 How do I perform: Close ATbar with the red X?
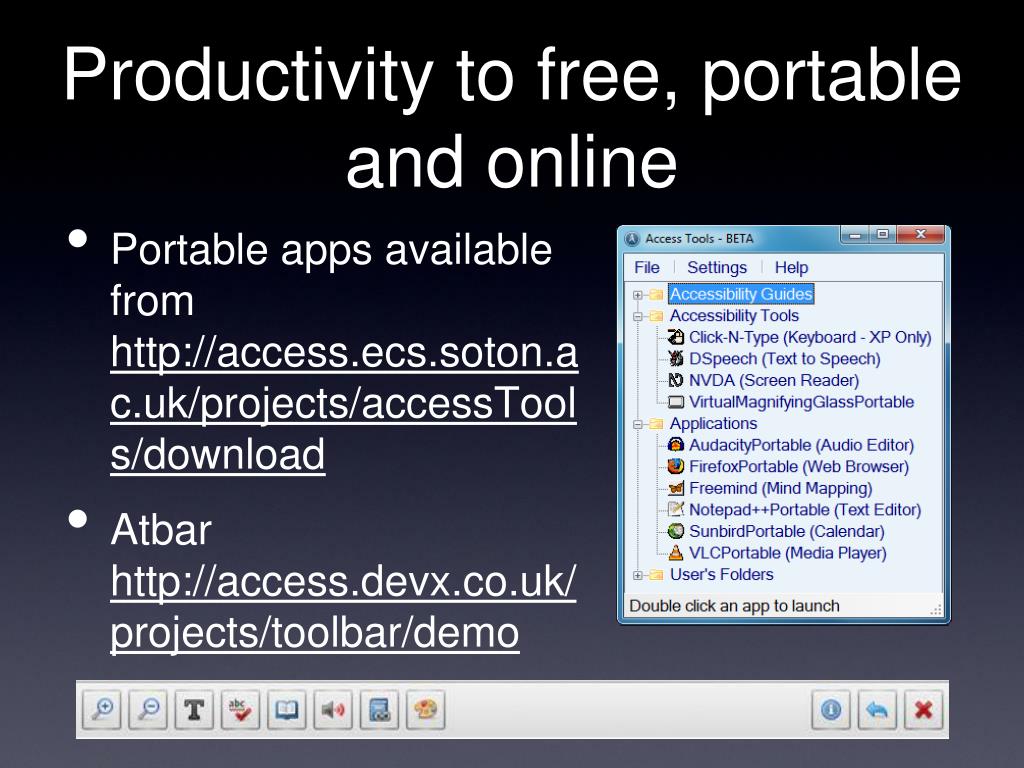(923, 710)
